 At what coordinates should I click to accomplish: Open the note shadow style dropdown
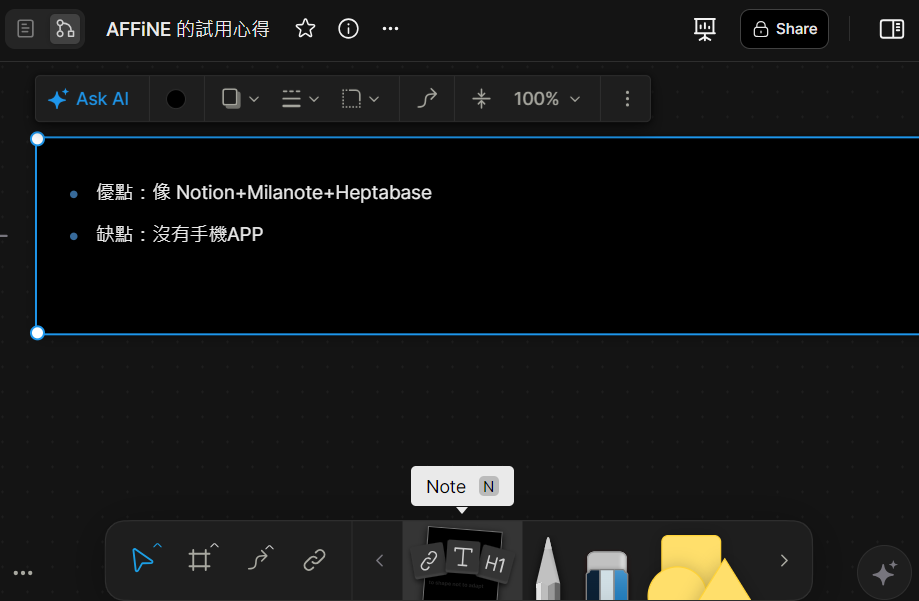240,99
